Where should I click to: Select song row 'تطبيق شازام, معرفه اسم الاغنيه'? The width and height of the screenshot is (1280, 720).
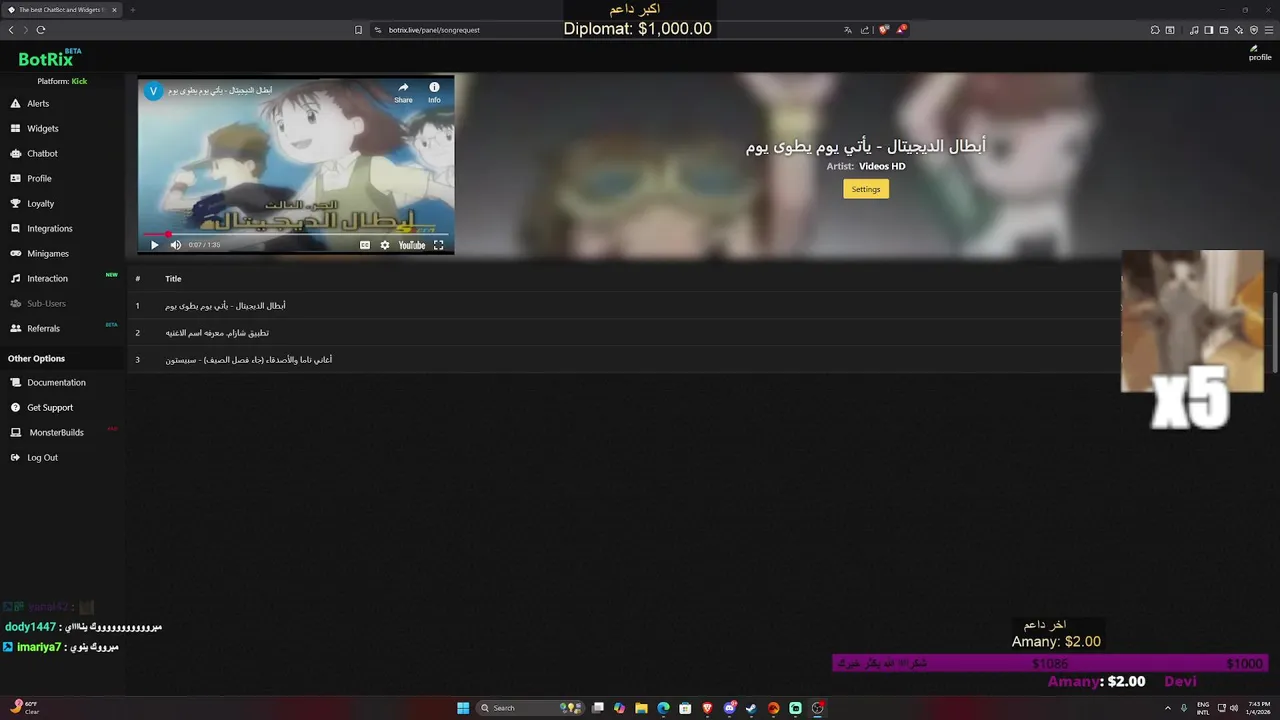pyautogui.click(x=622, y=333)
